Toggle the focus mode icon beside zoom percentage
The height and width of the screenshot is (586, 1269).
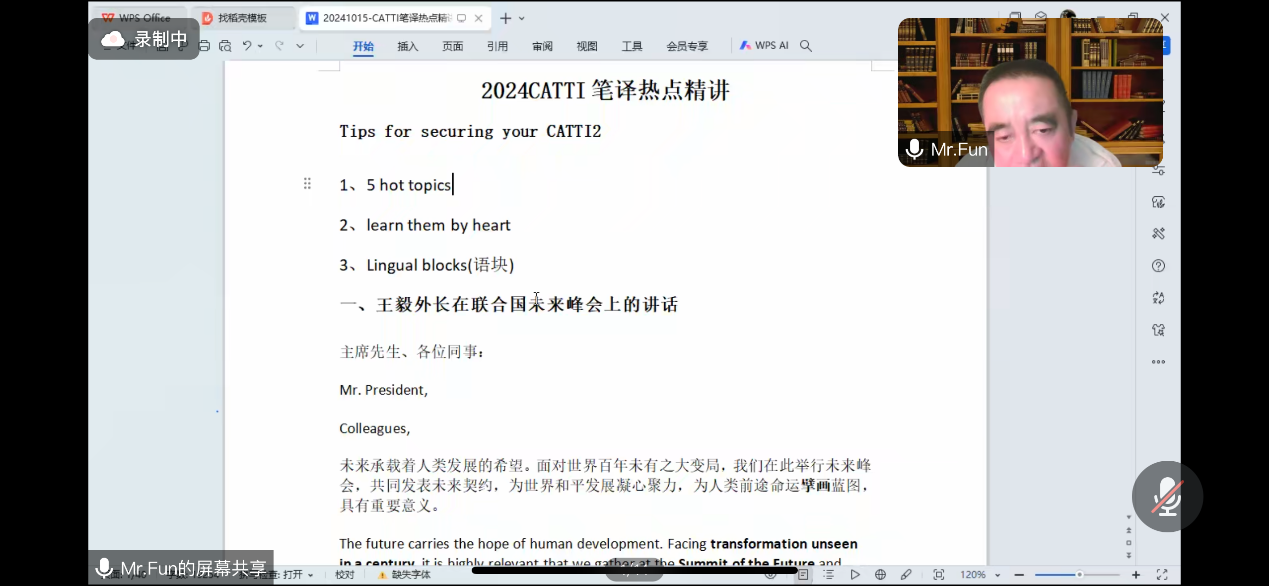tap(938, 575)
